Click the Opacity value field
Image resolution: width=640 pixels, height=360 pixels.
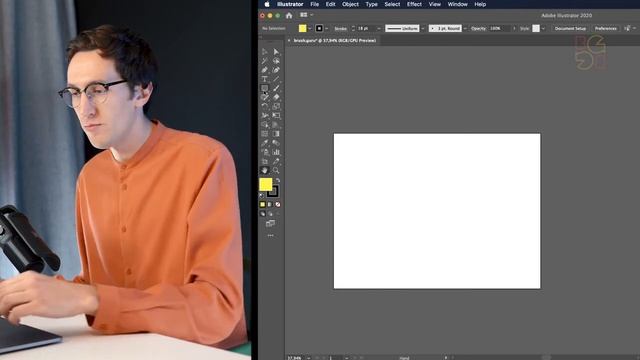point(500,28)
